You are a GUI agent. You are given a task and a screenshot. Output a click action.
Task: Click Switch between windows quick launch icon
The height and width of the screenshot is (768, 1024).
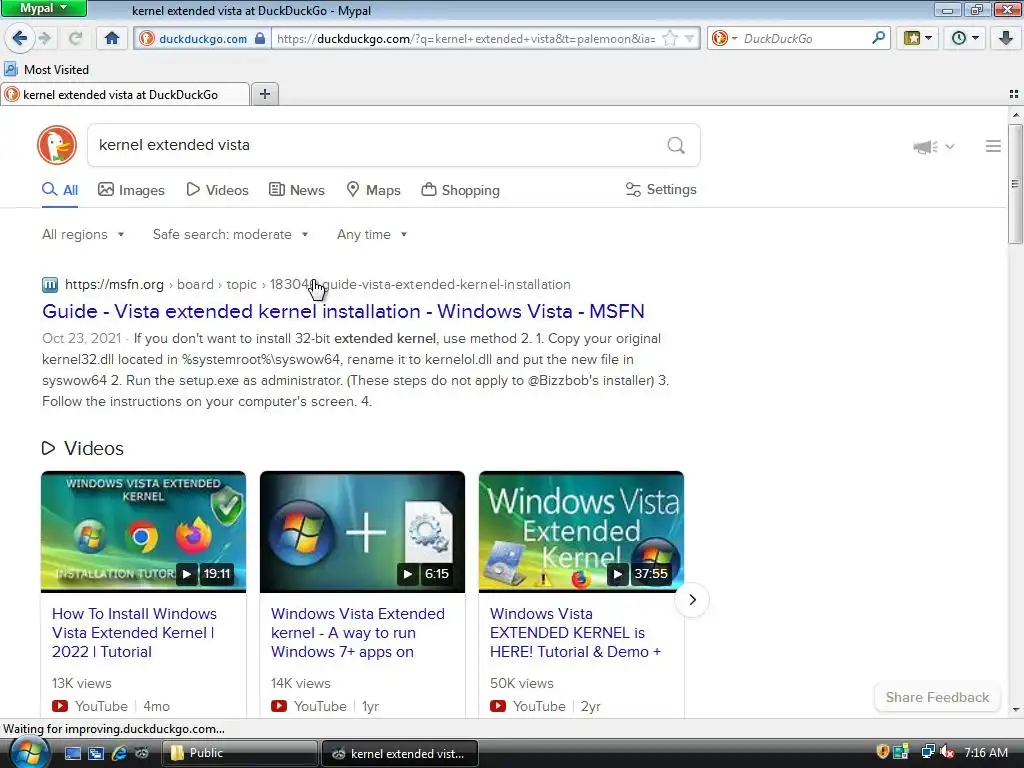(x=96, y=754)
